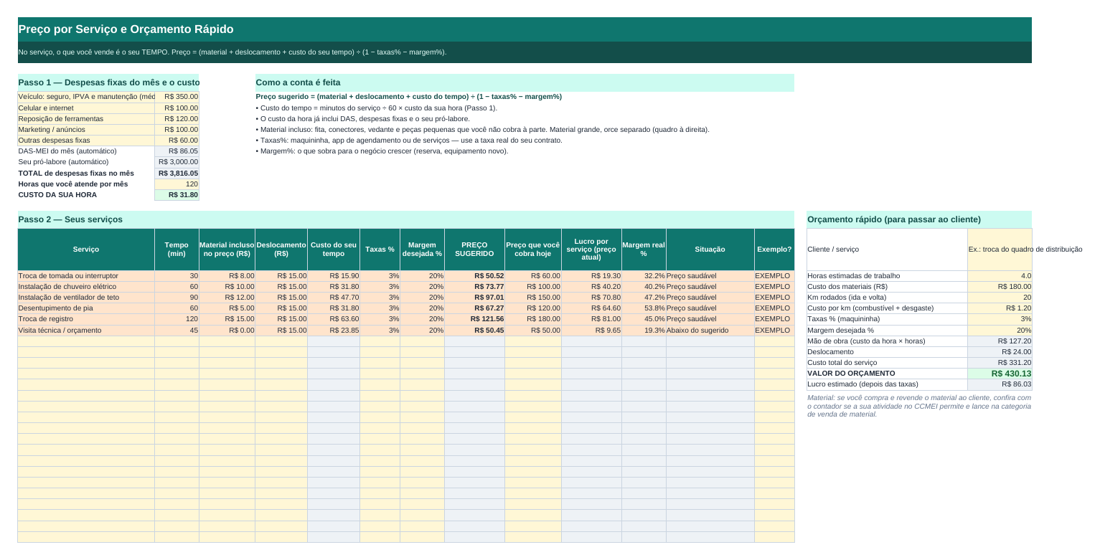Click the 'Km rodados' value 20

pos(1000,298)
